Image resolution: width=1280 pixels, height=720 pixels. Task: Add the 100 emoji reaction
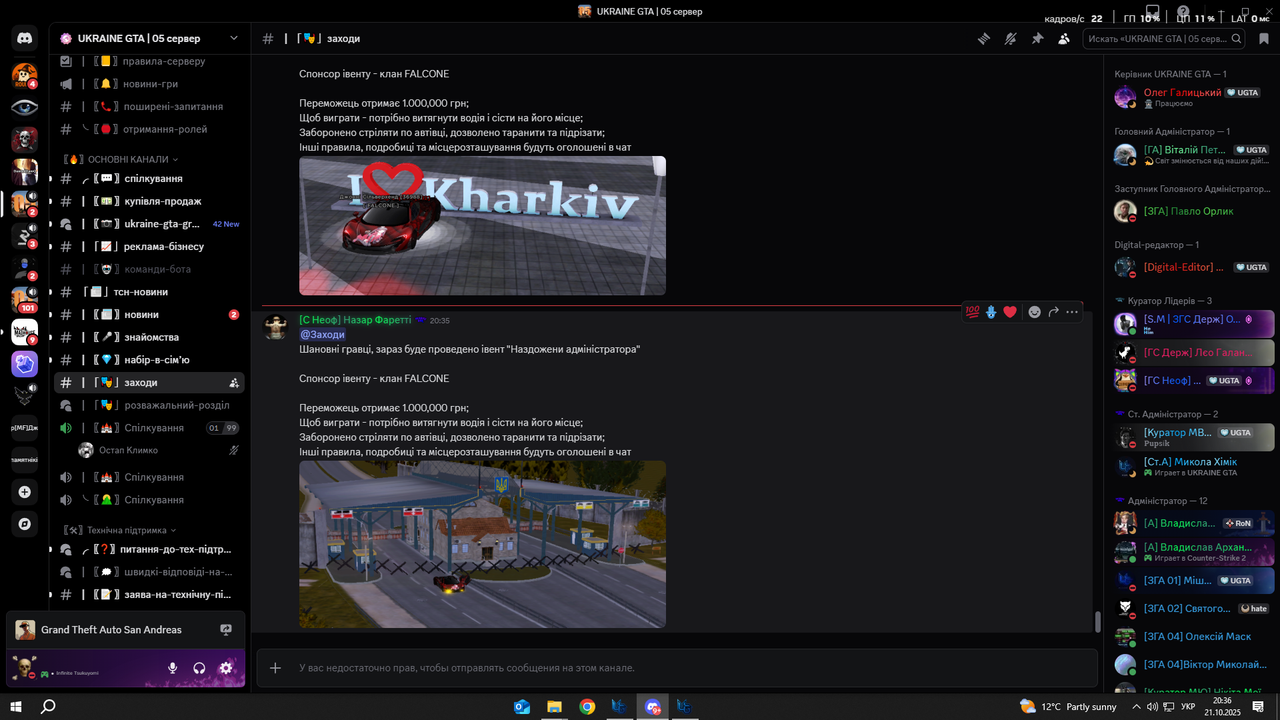click(972, 312)
